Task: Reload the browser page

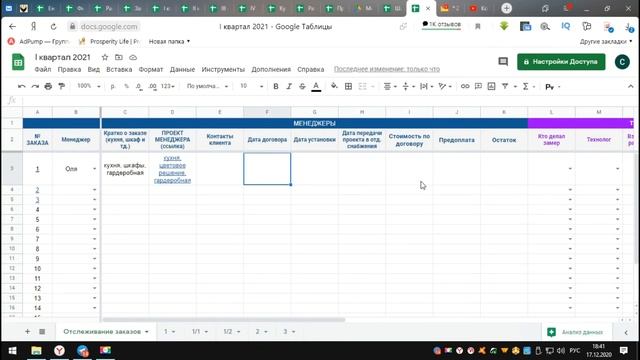Action: click(x=53, y=27)
